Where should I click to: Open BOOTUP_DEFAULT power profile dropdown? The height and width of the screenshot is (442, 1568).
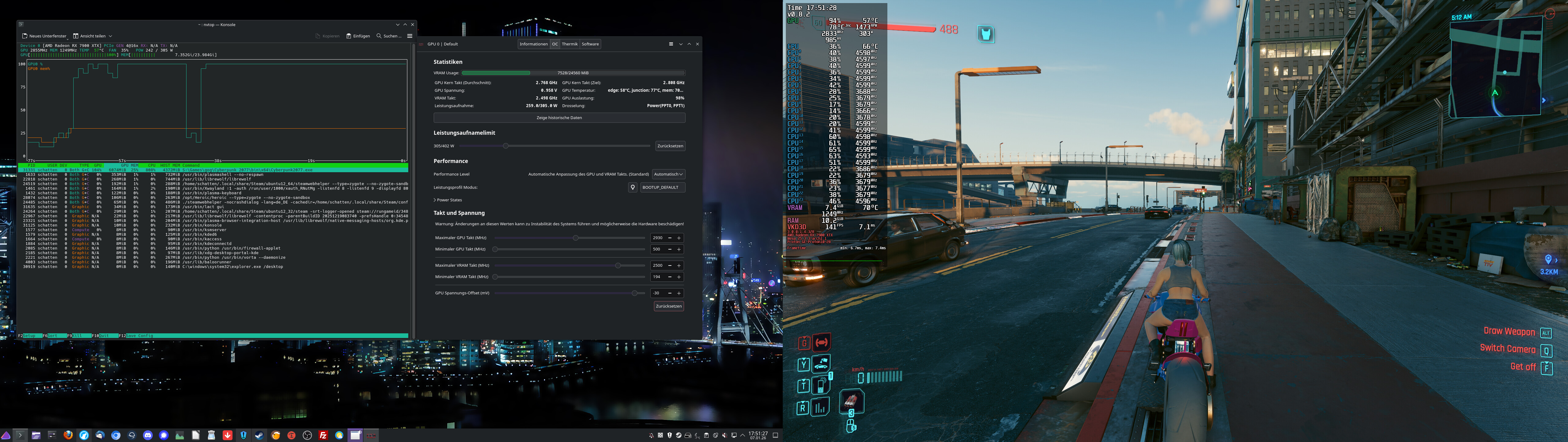(x=662, y=188)
